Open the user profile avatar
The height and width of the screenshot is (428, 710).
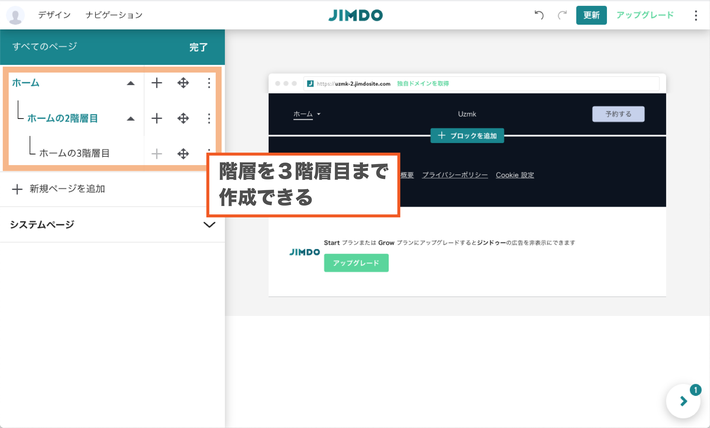pyautogui.click(x=15, y=15)
